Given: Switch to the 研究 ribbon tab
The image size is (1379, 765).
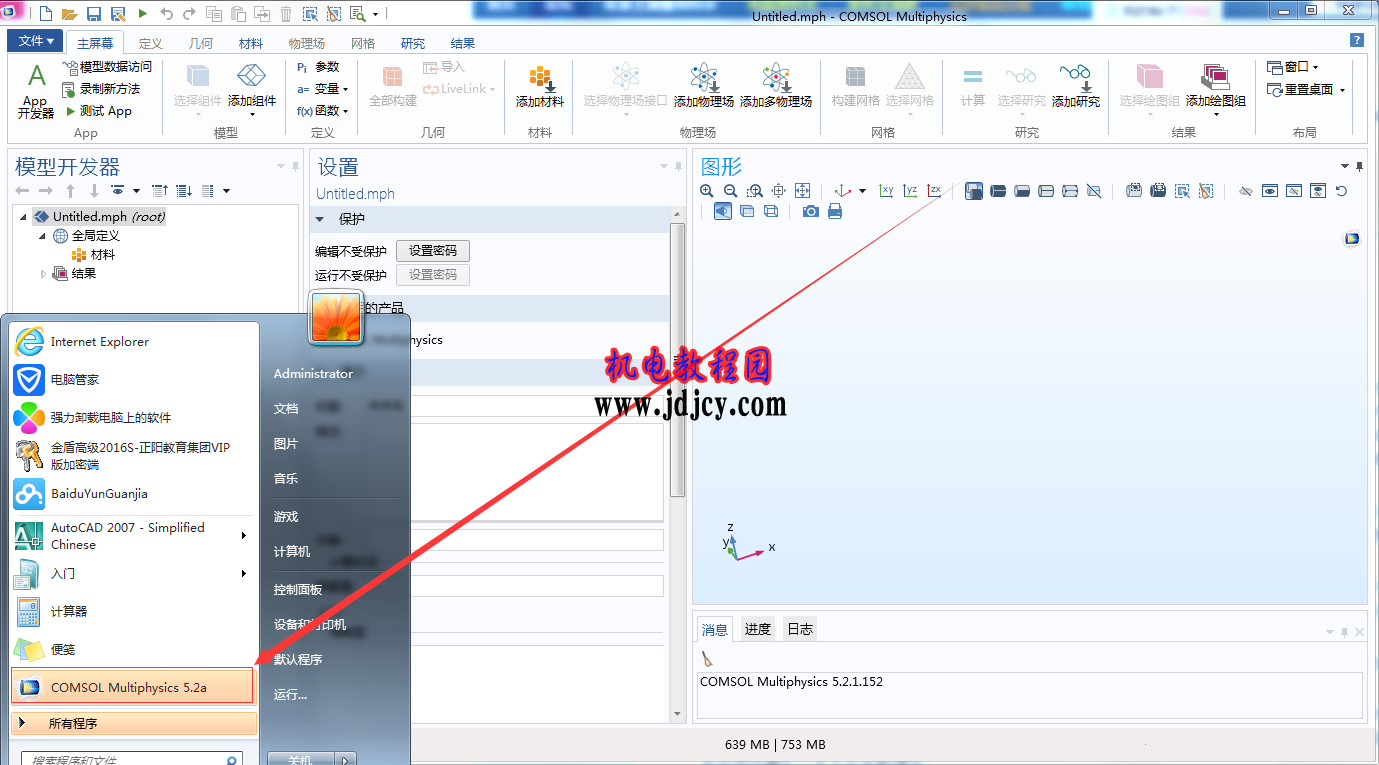Looking at the screenshot, I should 413,43.
